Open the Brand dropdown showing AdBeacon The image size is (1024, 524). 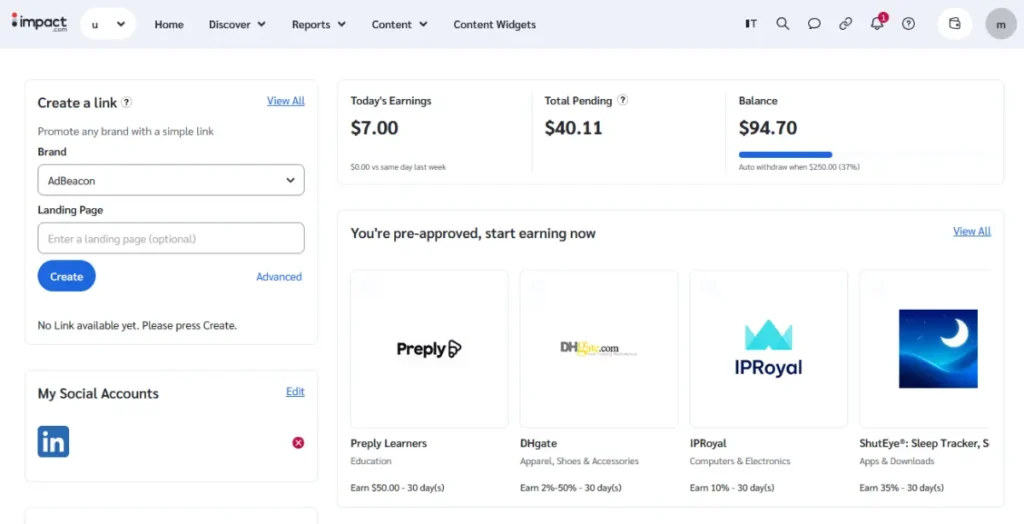coord(171,180)
